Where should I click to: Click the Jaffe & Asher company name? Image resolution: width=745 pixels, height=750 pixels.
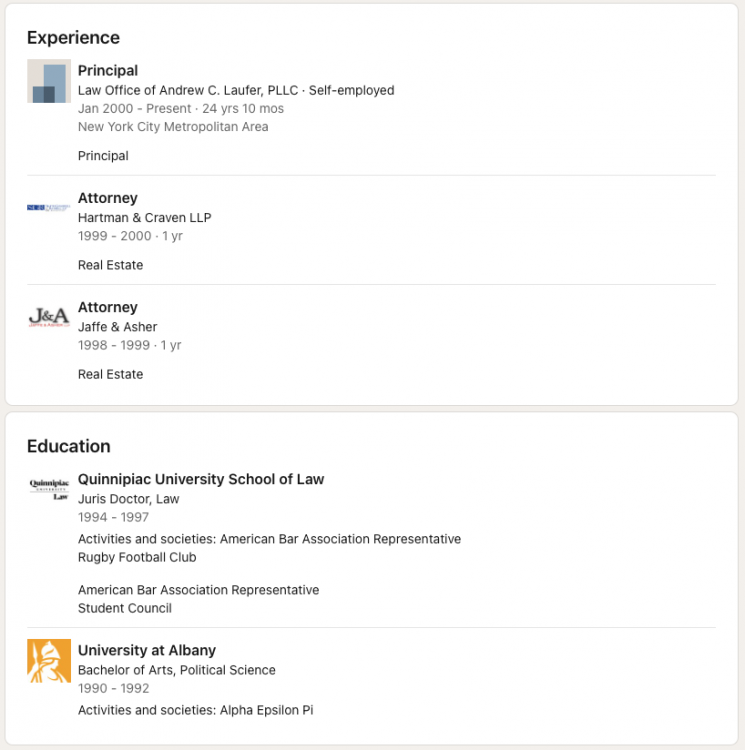[x=118, y=326]
